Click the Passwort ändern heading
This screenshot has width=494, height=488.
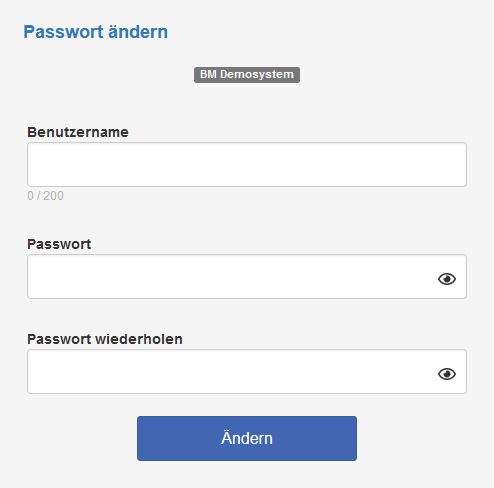click(x=96, y=32)
